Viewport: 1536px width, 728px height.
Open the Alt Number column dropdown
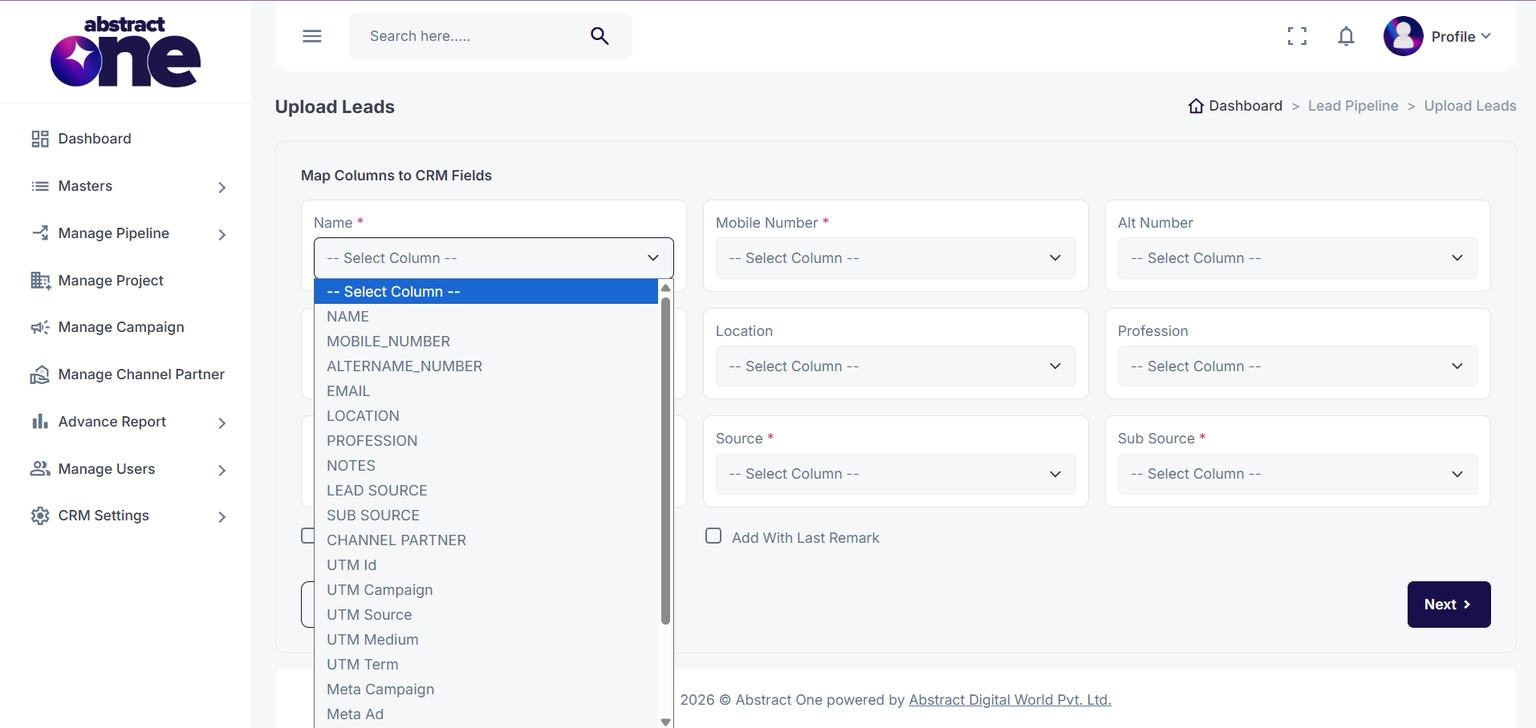click(x=1298, y=258)
